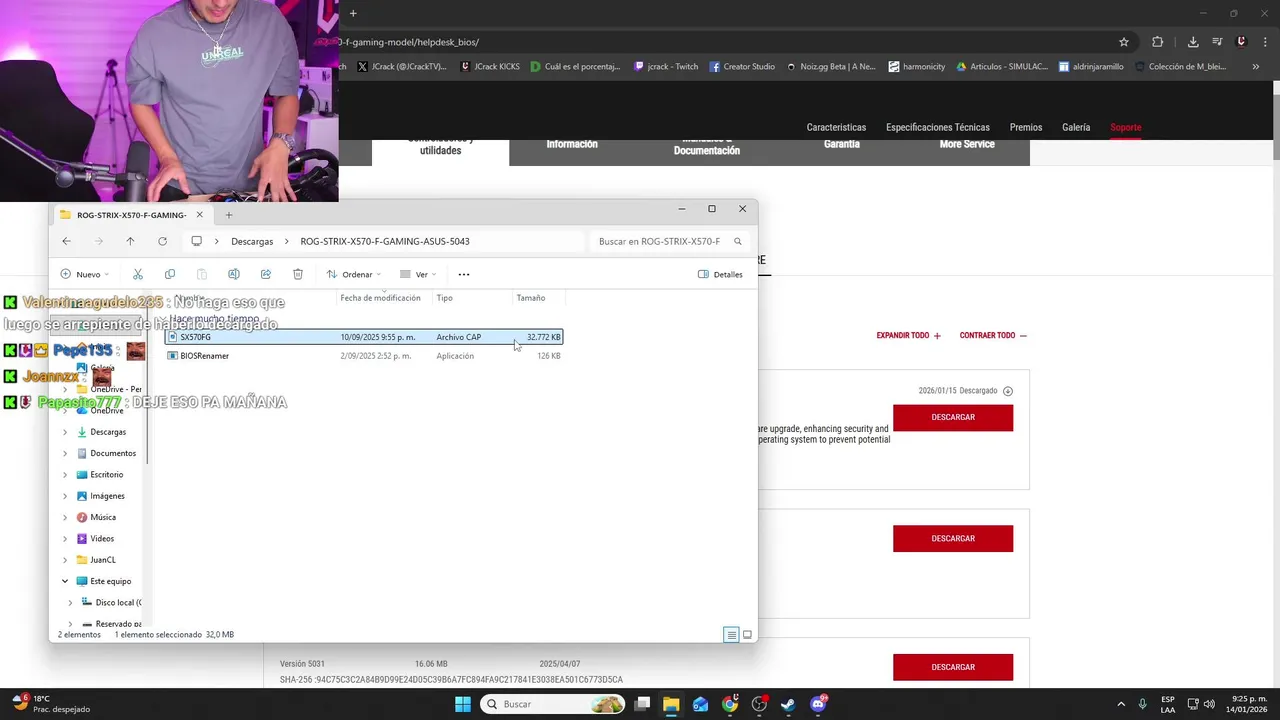The image size is (1280, 720).
Task: Toggle the Detalles pane in Explorer
Action: pyautogui.click(x=720, y=274)
